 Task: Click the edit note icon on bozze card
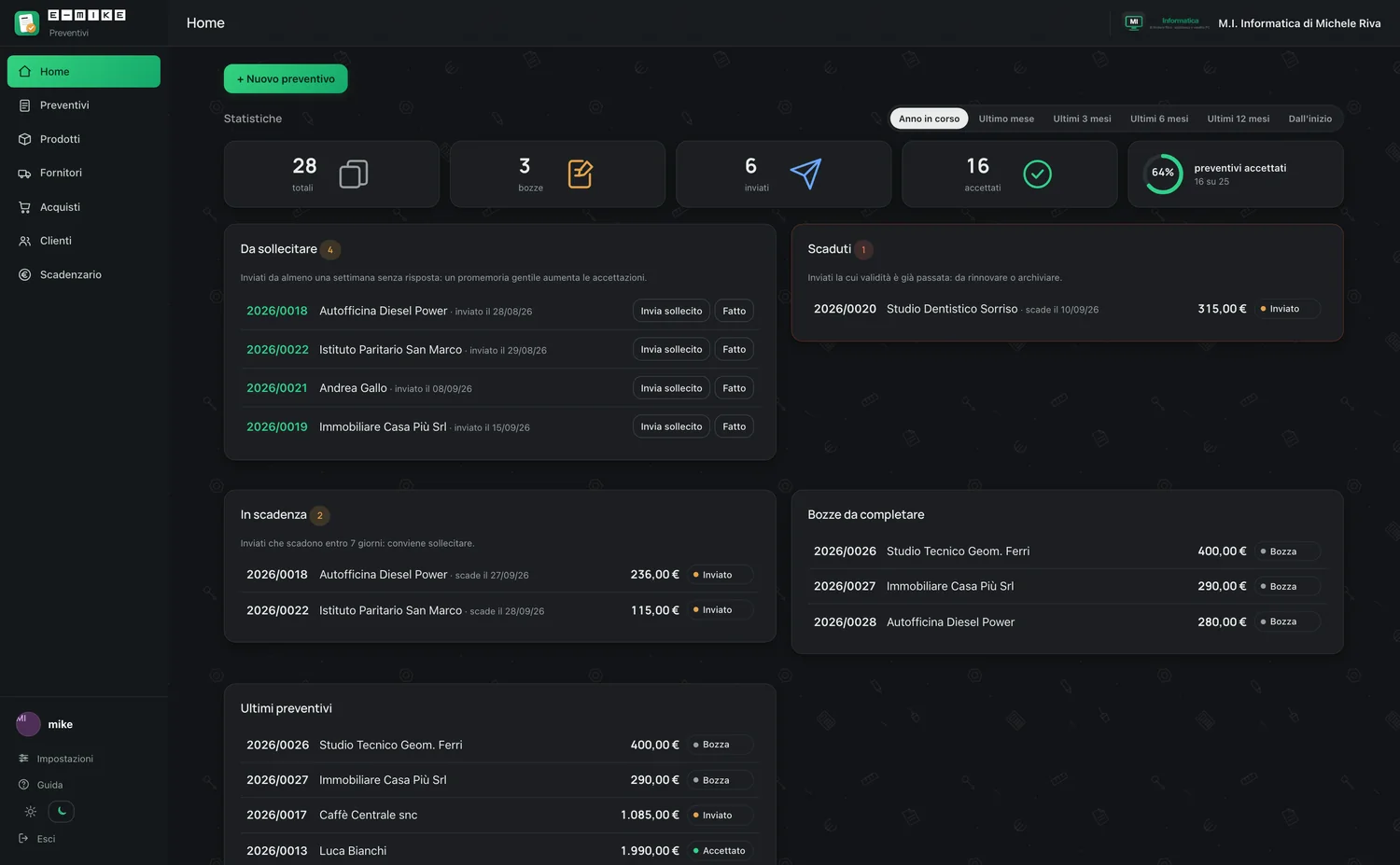[x=580, y=174]
